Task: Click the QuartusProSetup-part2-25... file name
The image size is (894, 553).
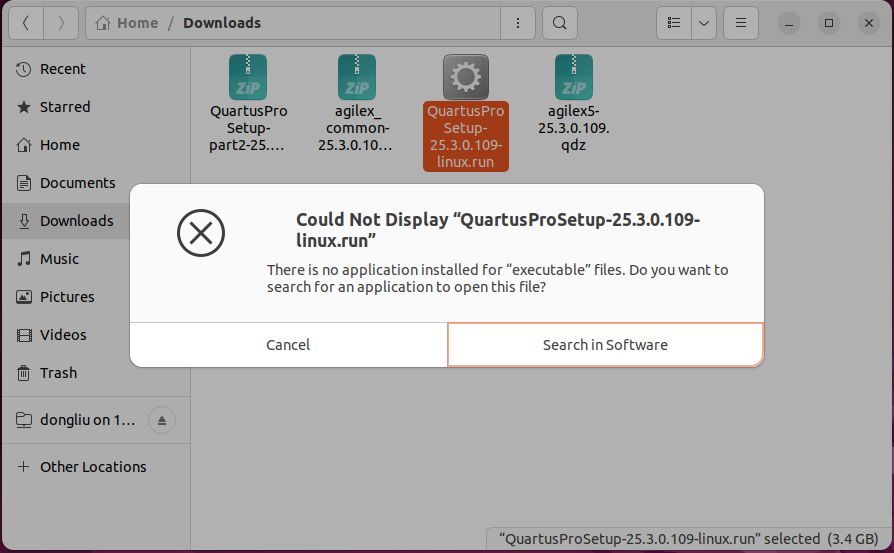Action: pyautogui.click(x=248, y=128)
